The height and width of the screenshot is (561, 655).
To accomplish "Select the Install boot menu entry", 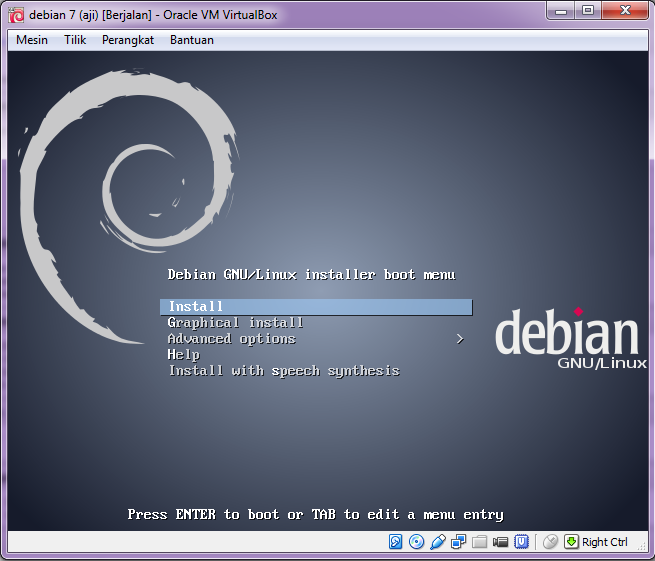I will tap(316, 307).
